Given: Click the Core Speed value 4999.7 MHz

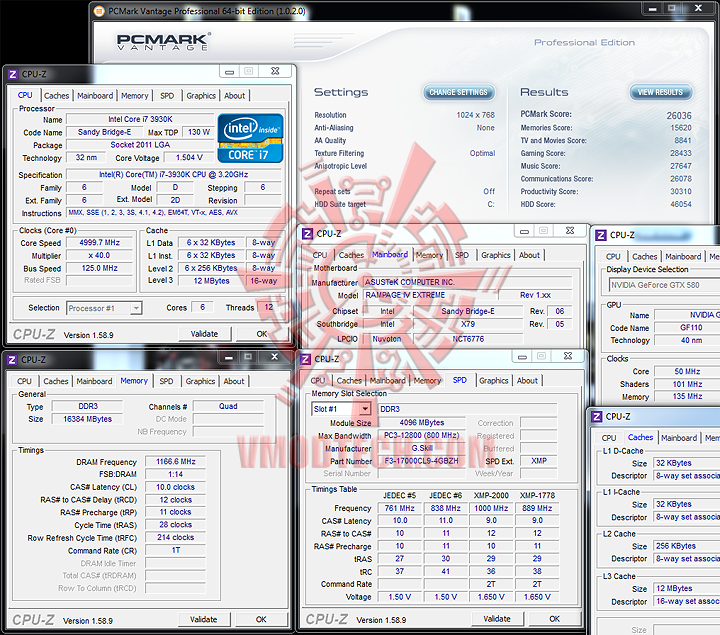Looking at the screenshot, I should coord(100,242).
